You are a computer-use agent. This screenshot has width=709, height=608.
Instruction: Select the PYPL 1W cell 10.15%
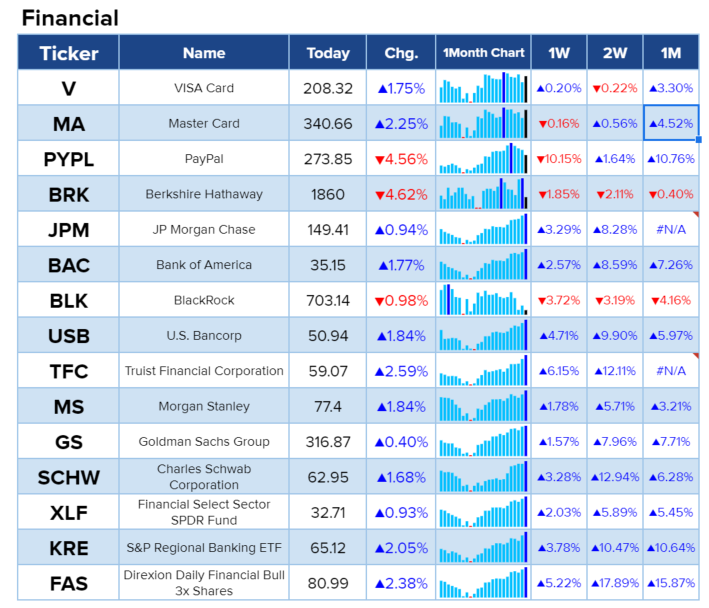pos(559,159)
